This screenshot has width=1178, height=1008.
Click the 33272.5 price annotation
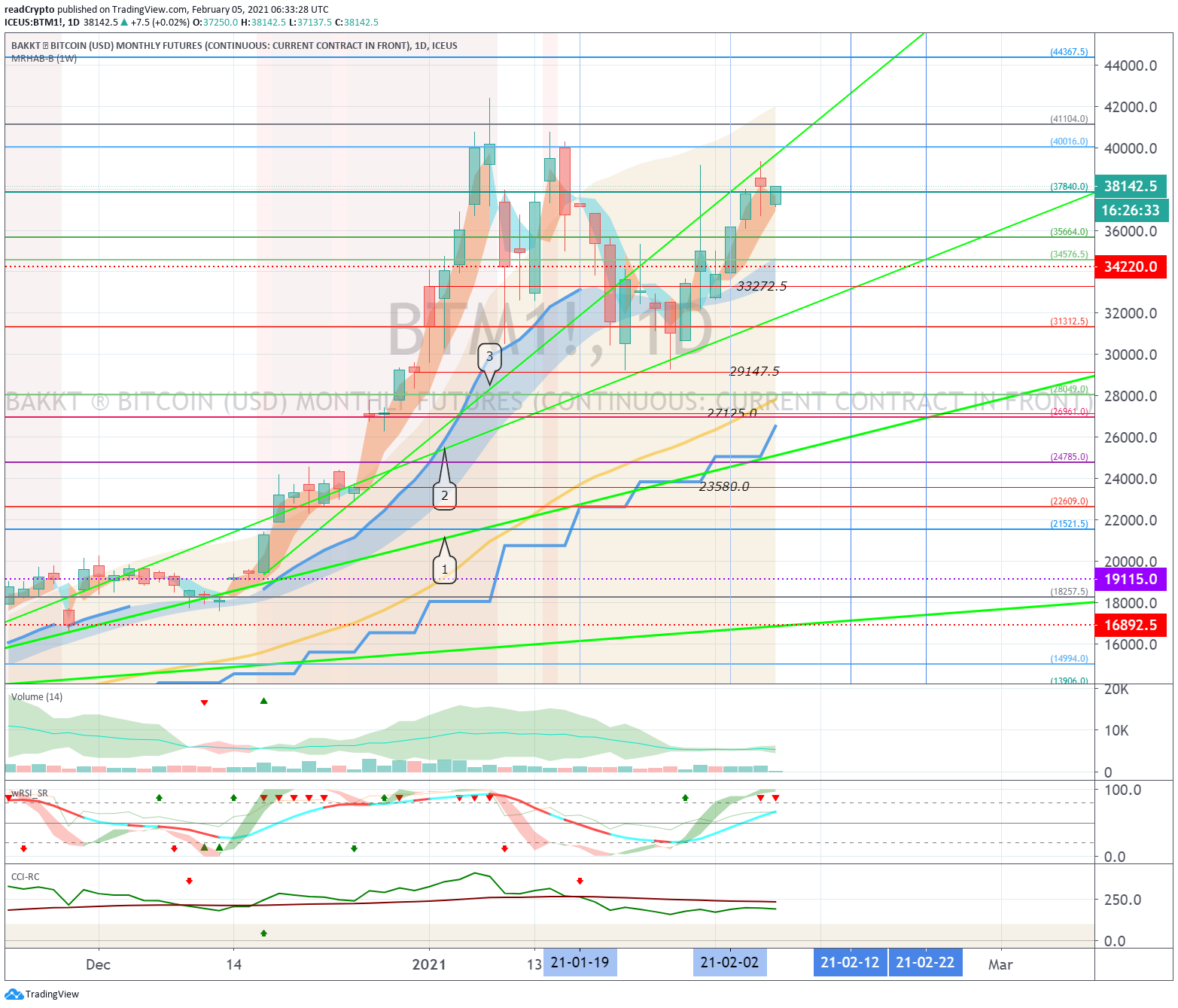(x=762, y=286)
